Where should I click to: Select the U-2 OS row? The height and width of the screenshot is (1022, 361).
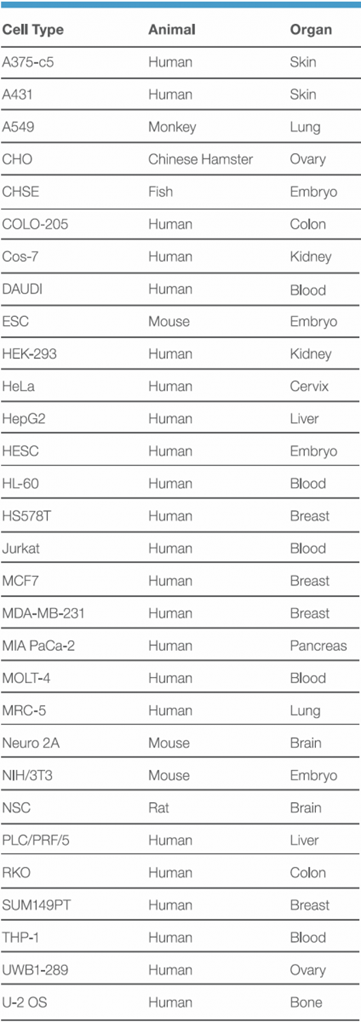pyautogui.click(x=180, y=1002)
